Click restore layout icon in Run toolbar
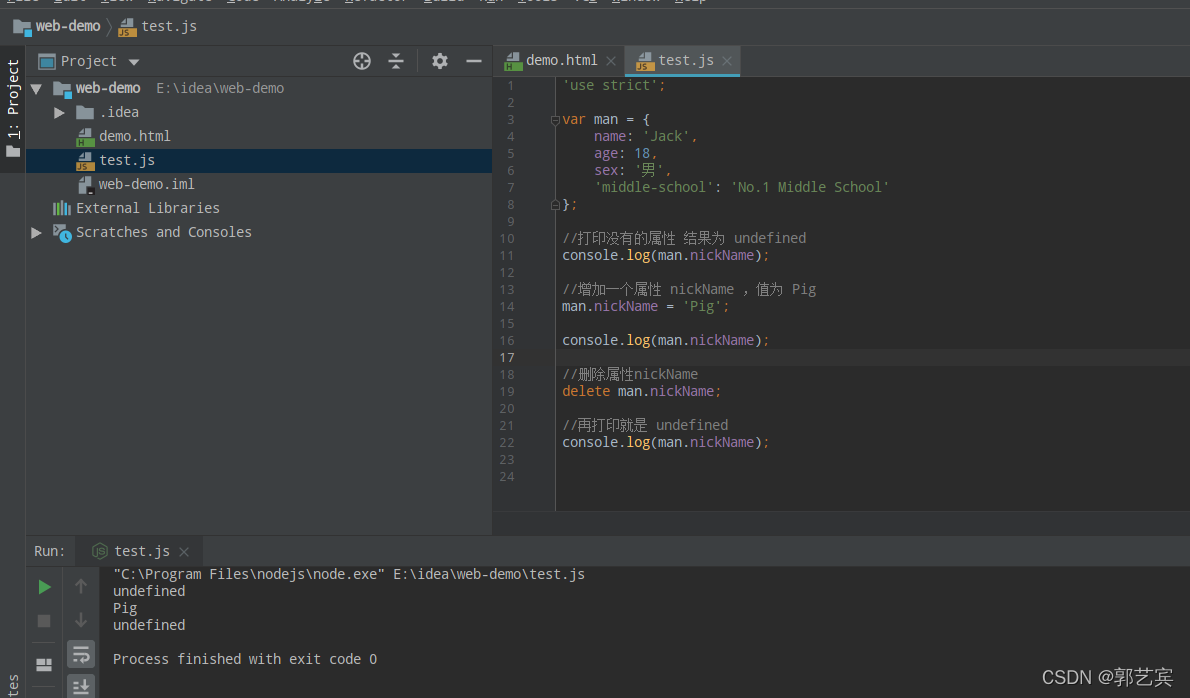Viewport: 1190px width, 698px height. [44, 665]
